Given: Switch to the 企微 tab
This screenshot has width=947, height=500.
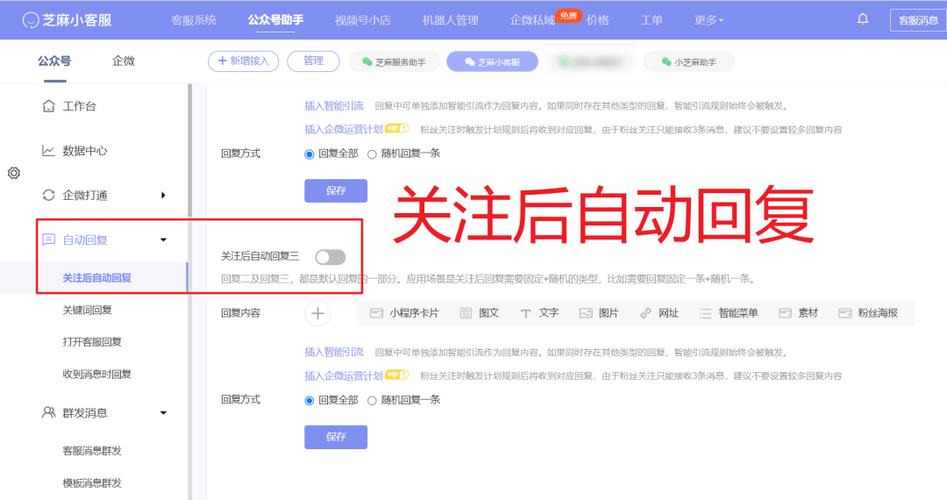Looking at the screenshot, I should click(123, 60).
